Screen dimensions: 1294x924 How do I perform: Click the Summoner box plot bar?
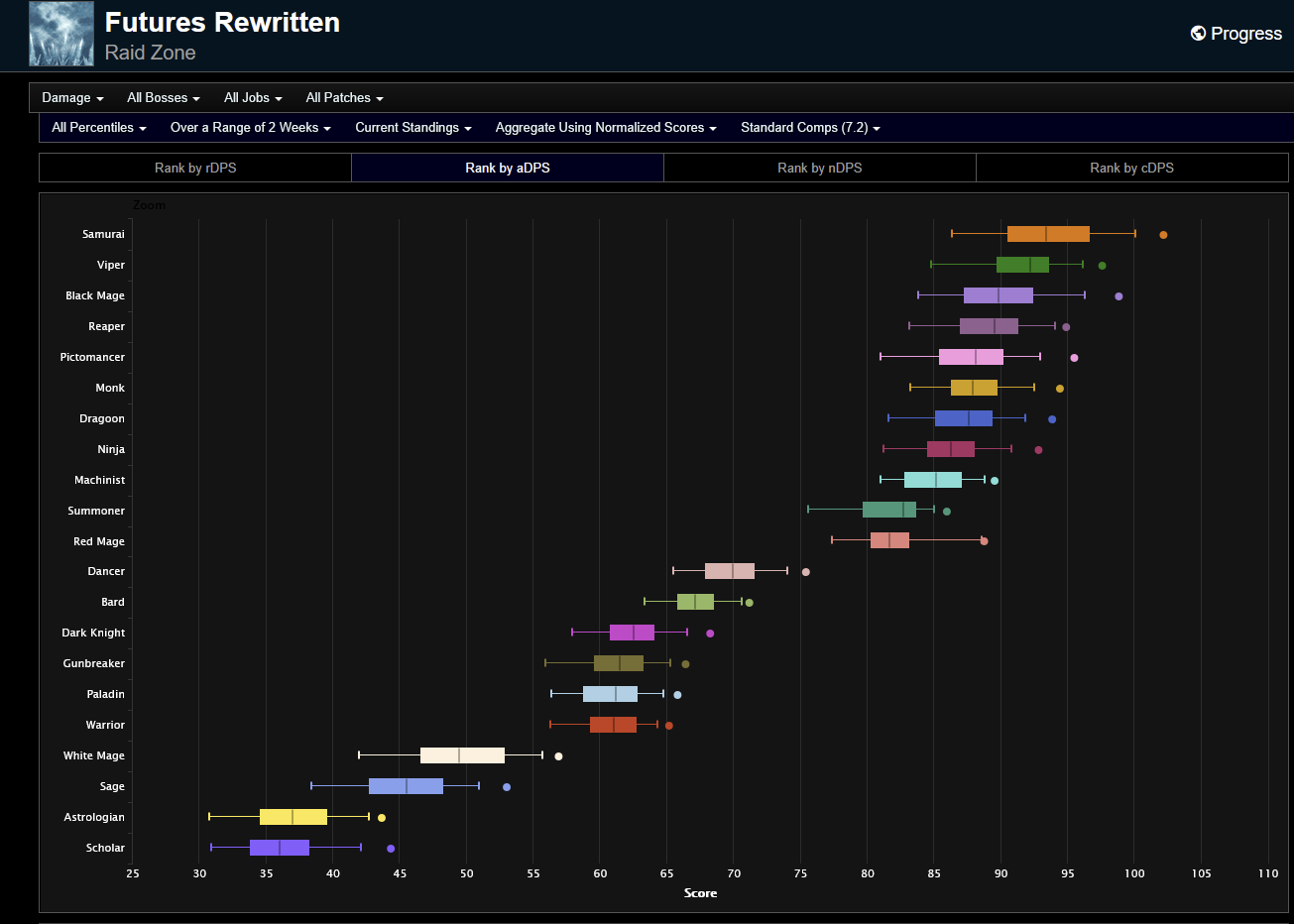point(889,510)
